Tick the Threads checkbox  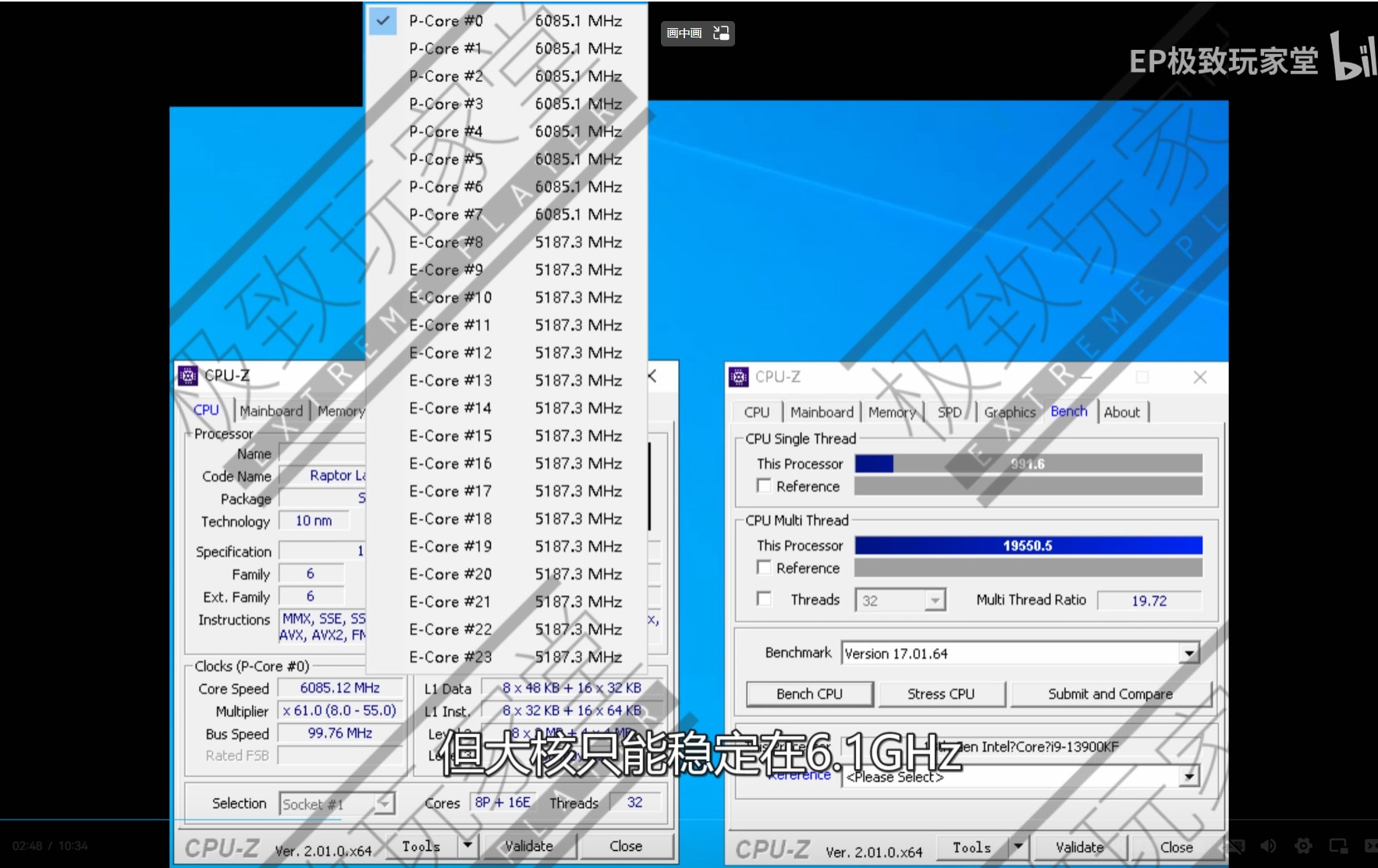[764, 599]
